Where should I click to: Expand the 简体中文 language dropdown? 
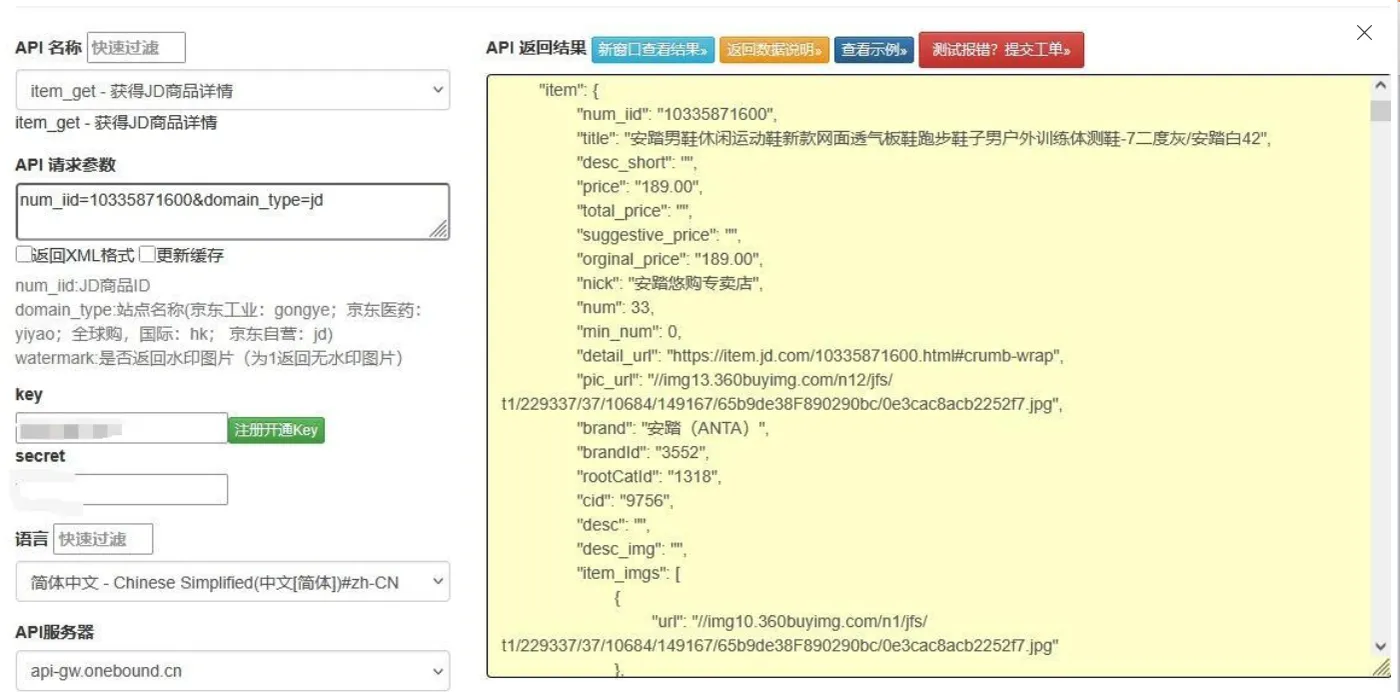coord(233,582)
